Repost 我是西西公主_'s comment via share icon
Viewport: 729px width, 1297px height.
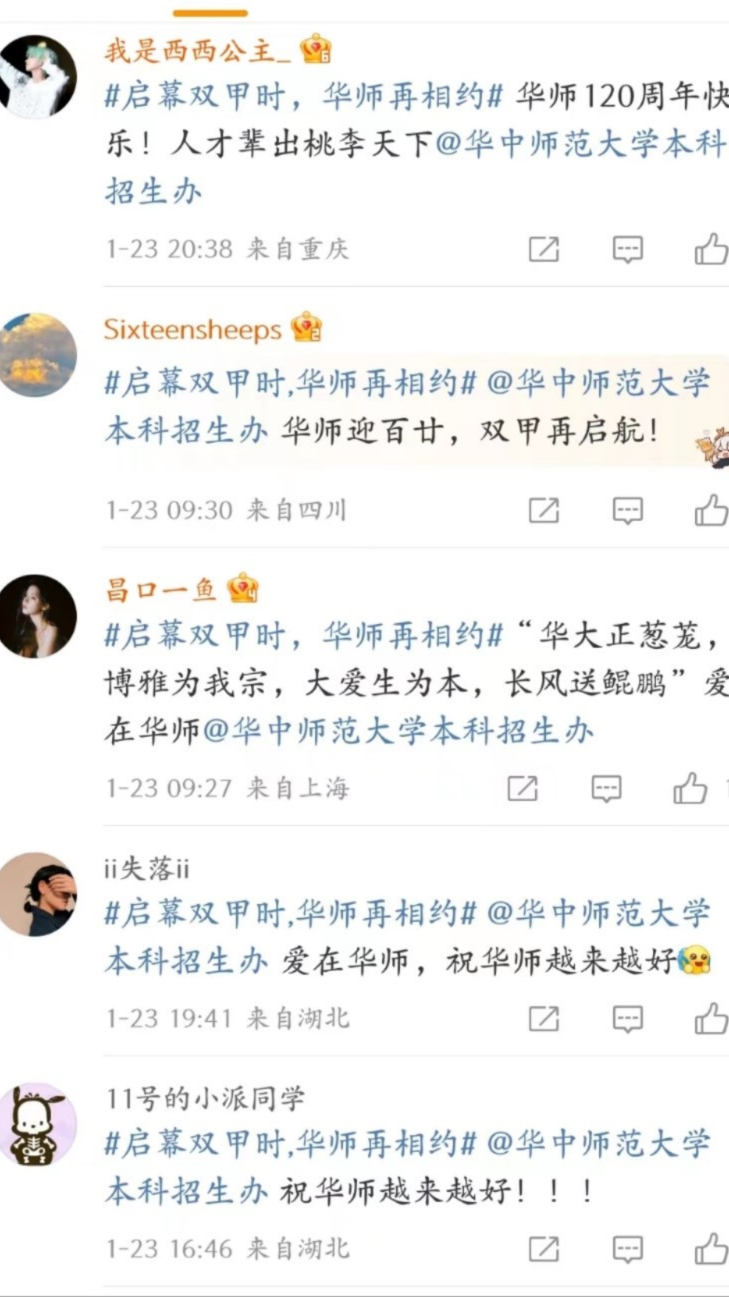[x=544, y=249]
